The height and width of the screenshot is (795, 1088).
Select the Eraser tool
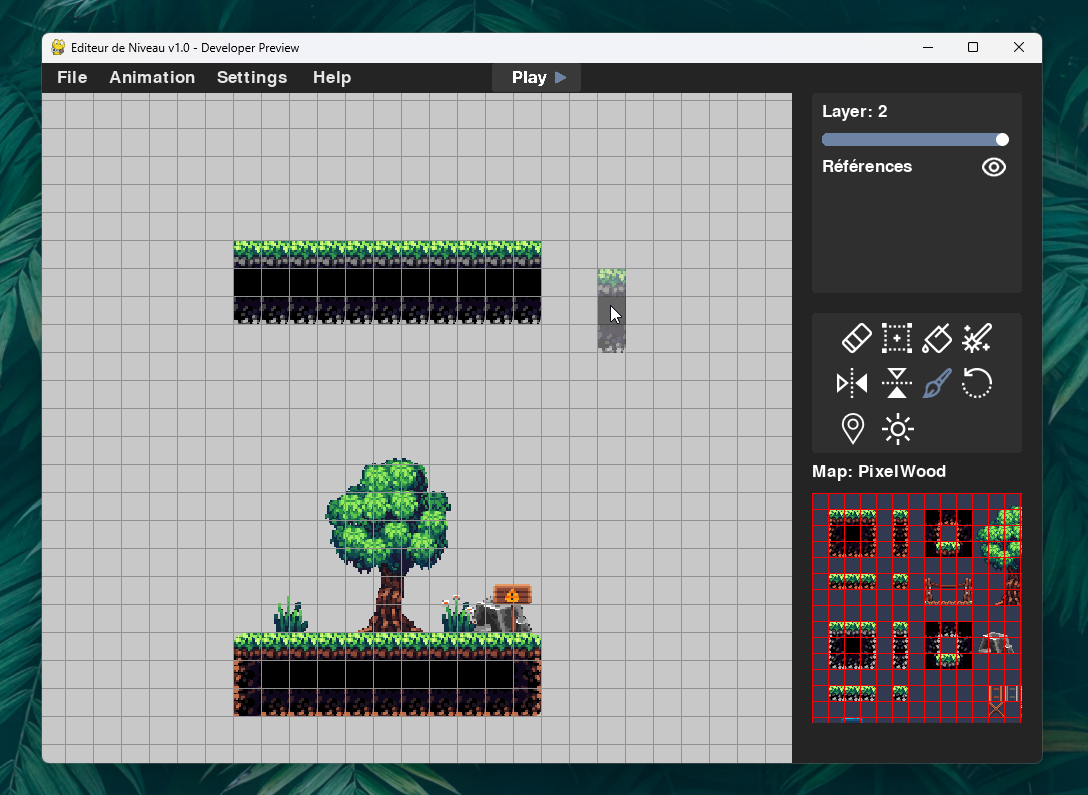click(856, 339)
